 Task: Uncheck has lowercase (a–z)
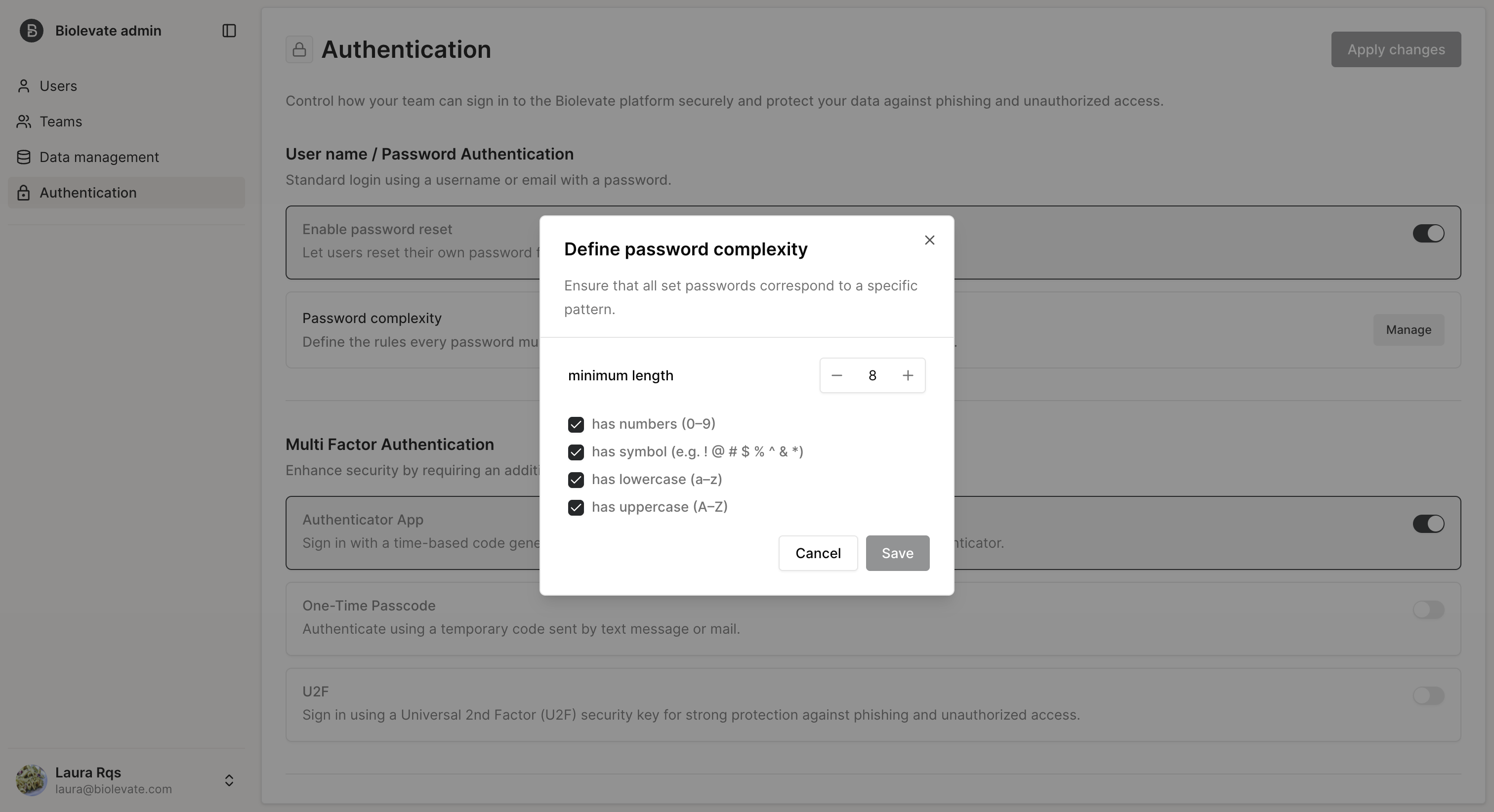576,480
